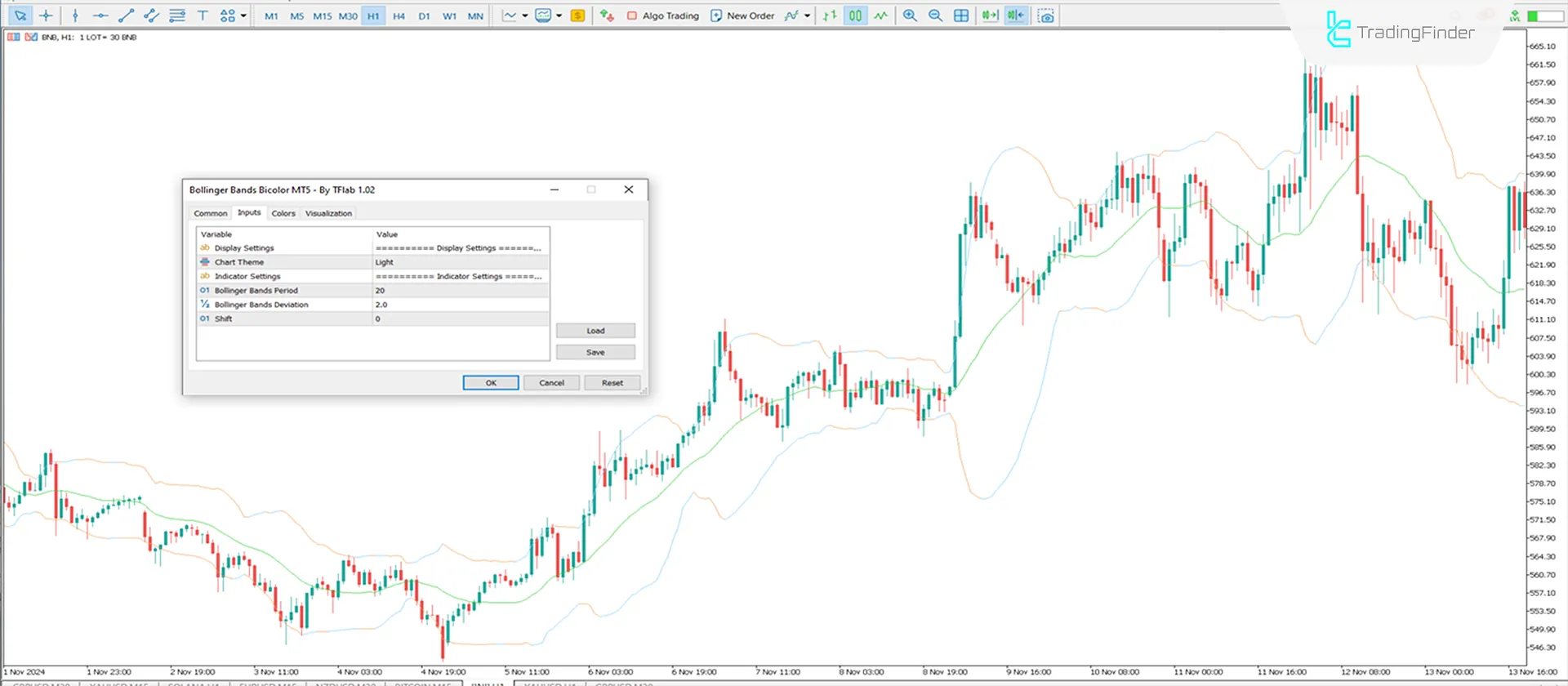Toggle chart shift from right edge
The image size is (1568, 686).
tap(1016, 16)
